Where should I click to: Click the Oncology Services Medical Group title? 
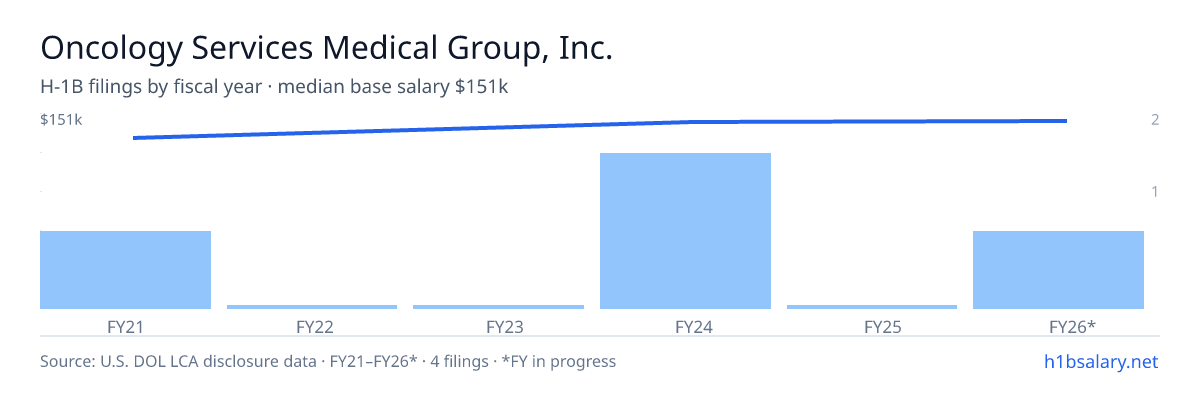coord(326,47)
